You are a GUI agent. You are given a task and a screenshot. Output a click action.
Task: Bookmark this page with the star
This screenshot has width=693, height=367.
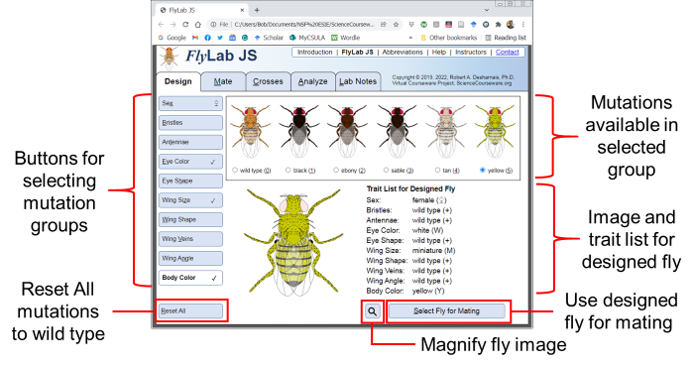coord(396,25)
